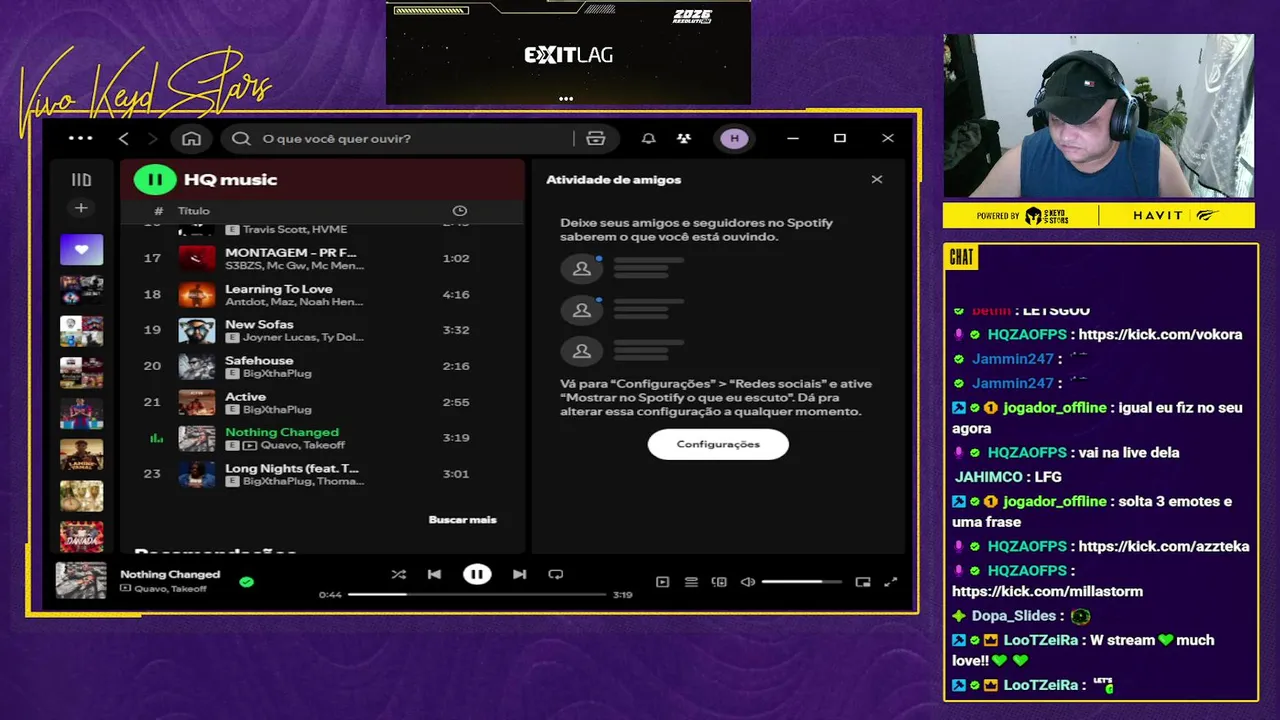Toggle the Now Playing view icon
The height and width of the screenshot is (720, 1280).
pos(662,582)
